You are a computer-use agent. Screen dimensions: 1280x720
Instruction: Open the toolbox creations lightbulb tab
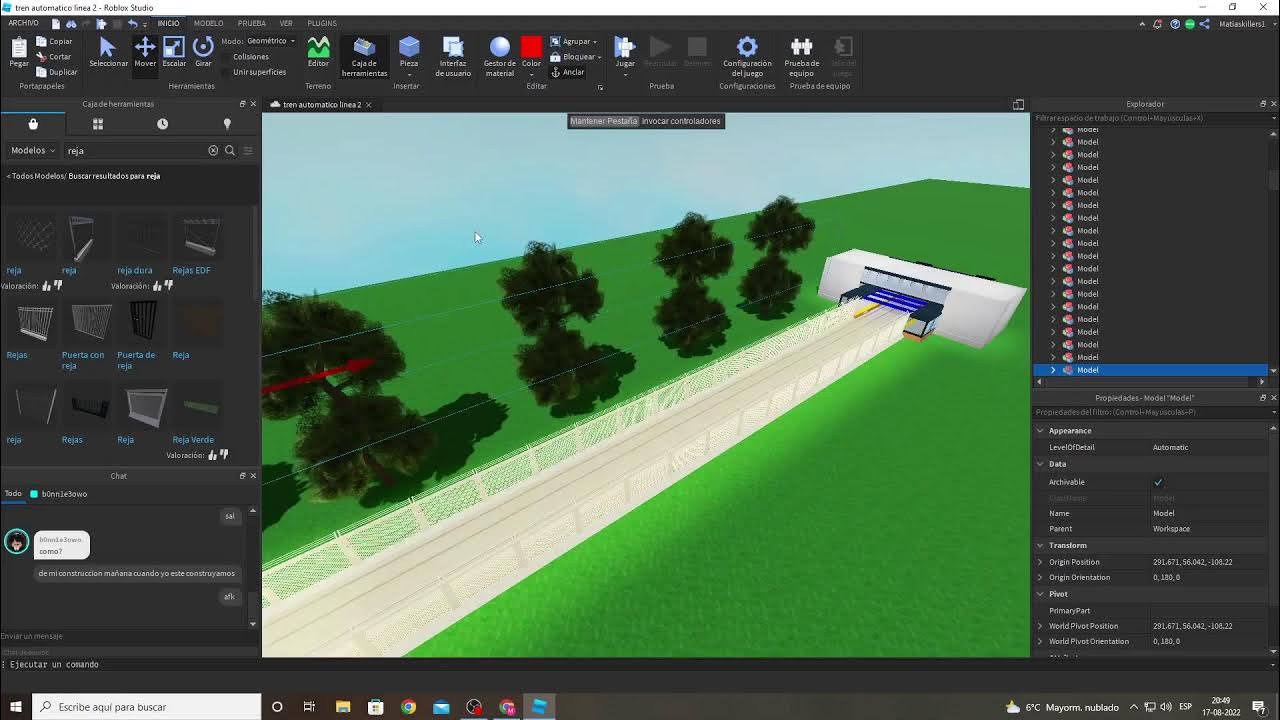227,124
